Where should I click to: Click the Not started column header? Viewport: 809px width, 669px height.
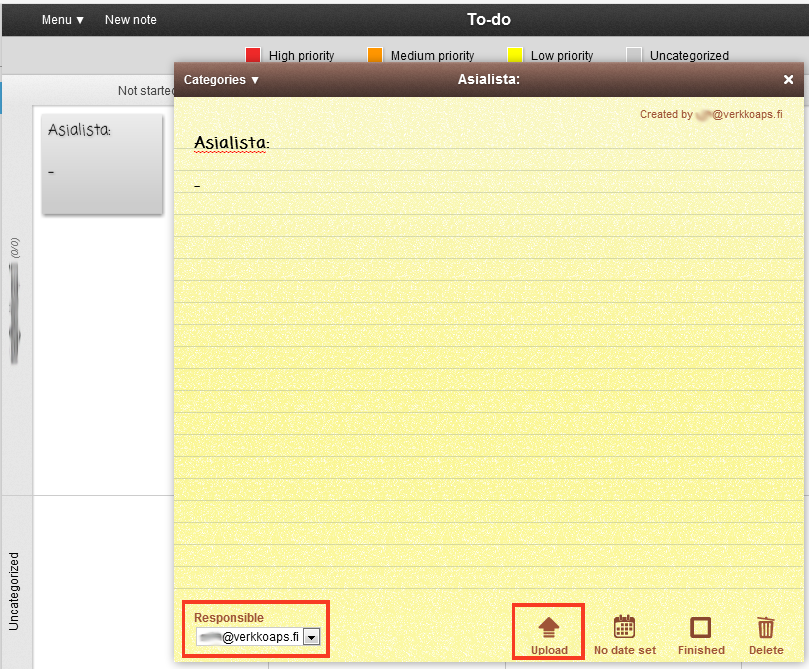pyautogui.click(x=145, y=91)
